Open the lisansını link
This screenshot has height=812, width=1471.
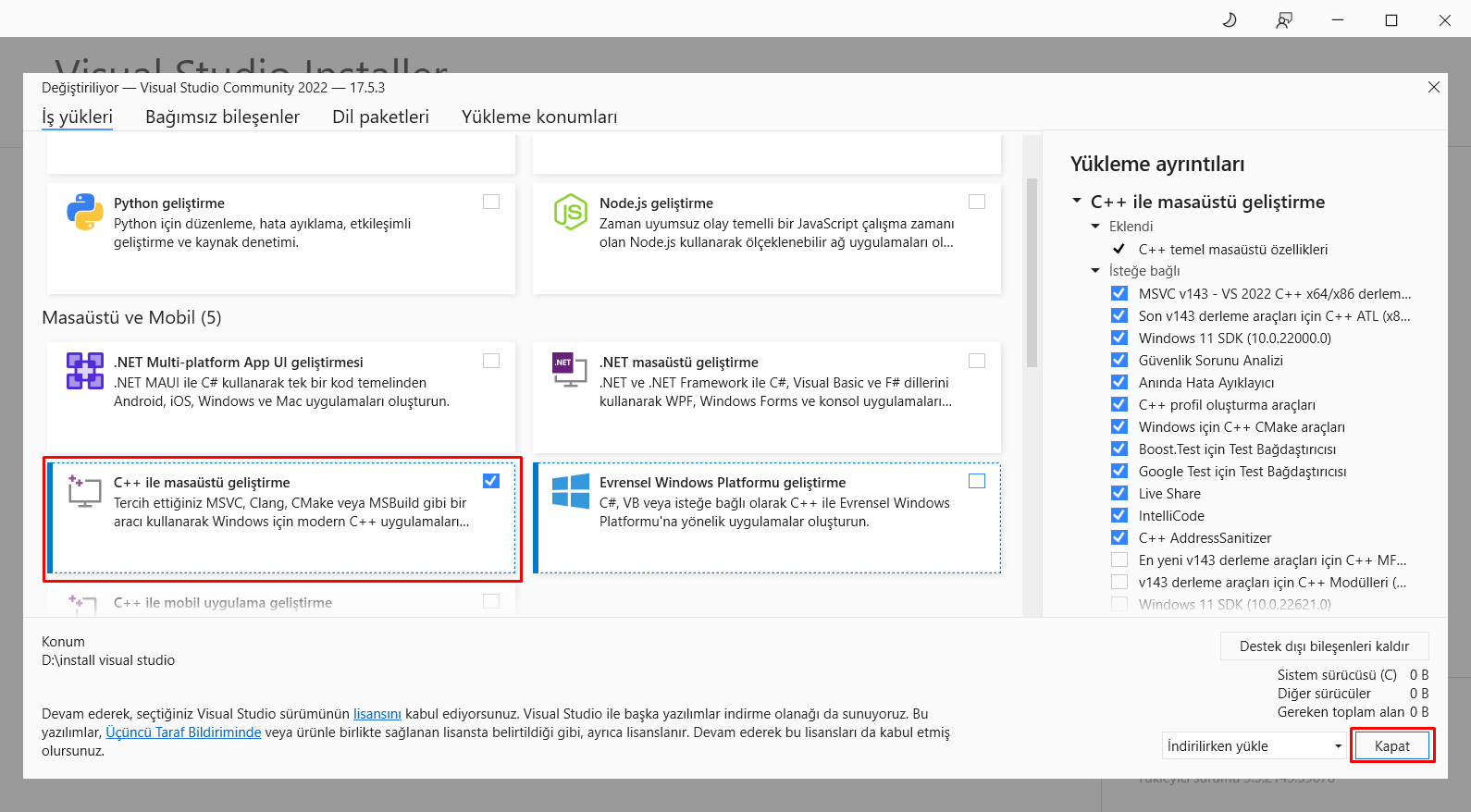pyautogui.click(x=377, y=714)
